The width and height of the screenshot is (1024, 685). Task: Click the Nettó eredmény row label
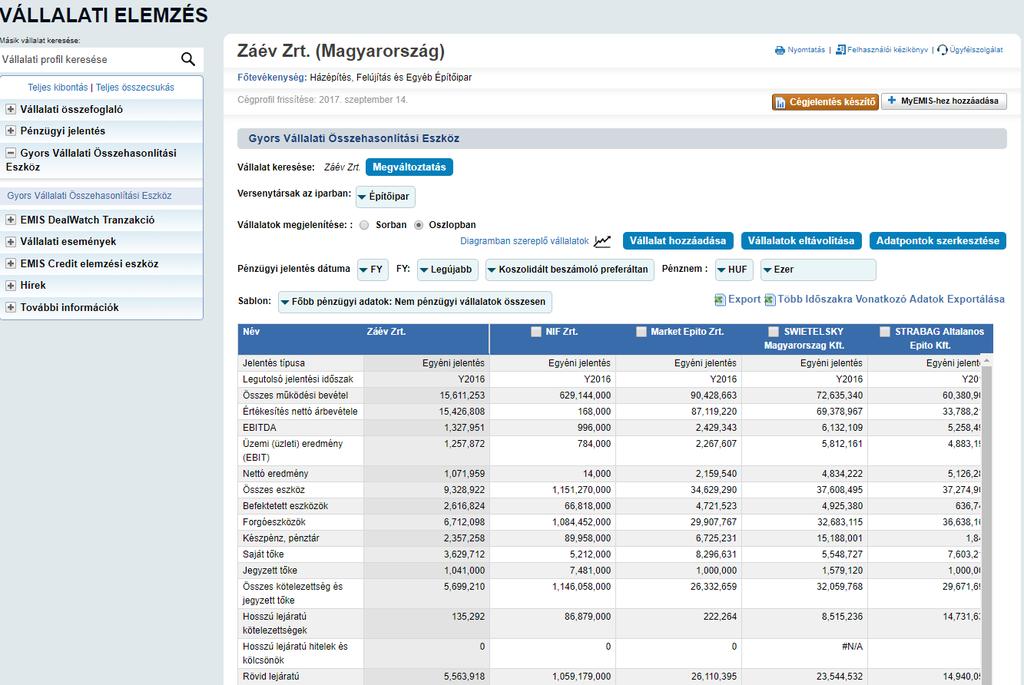click(275, 473)
